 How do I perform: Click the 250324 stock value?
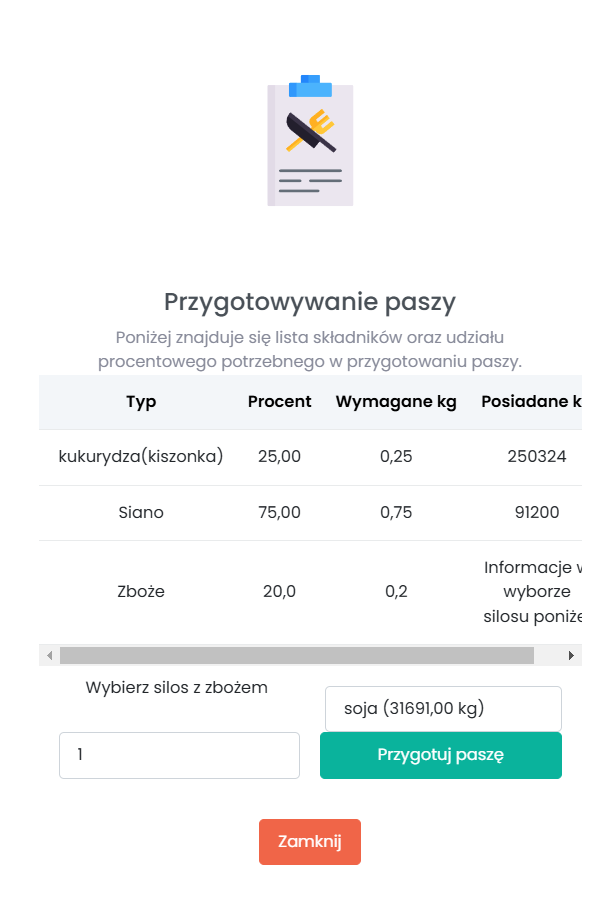tap(536, 457)
